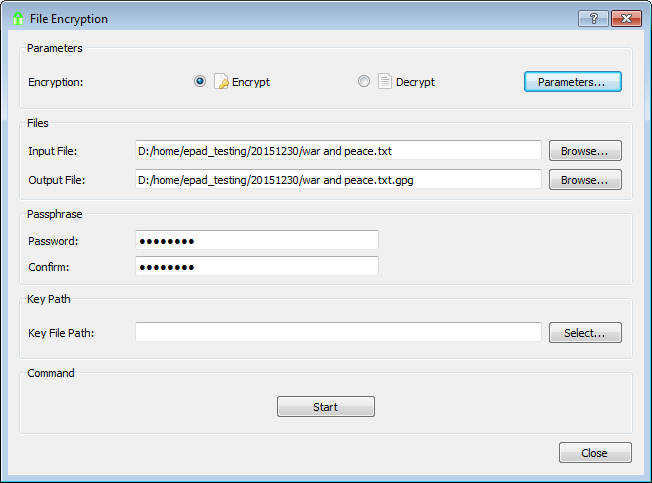Screen dimensions: 652x483
Task: Select the Encrypt radio button
Action: point(200,81)
